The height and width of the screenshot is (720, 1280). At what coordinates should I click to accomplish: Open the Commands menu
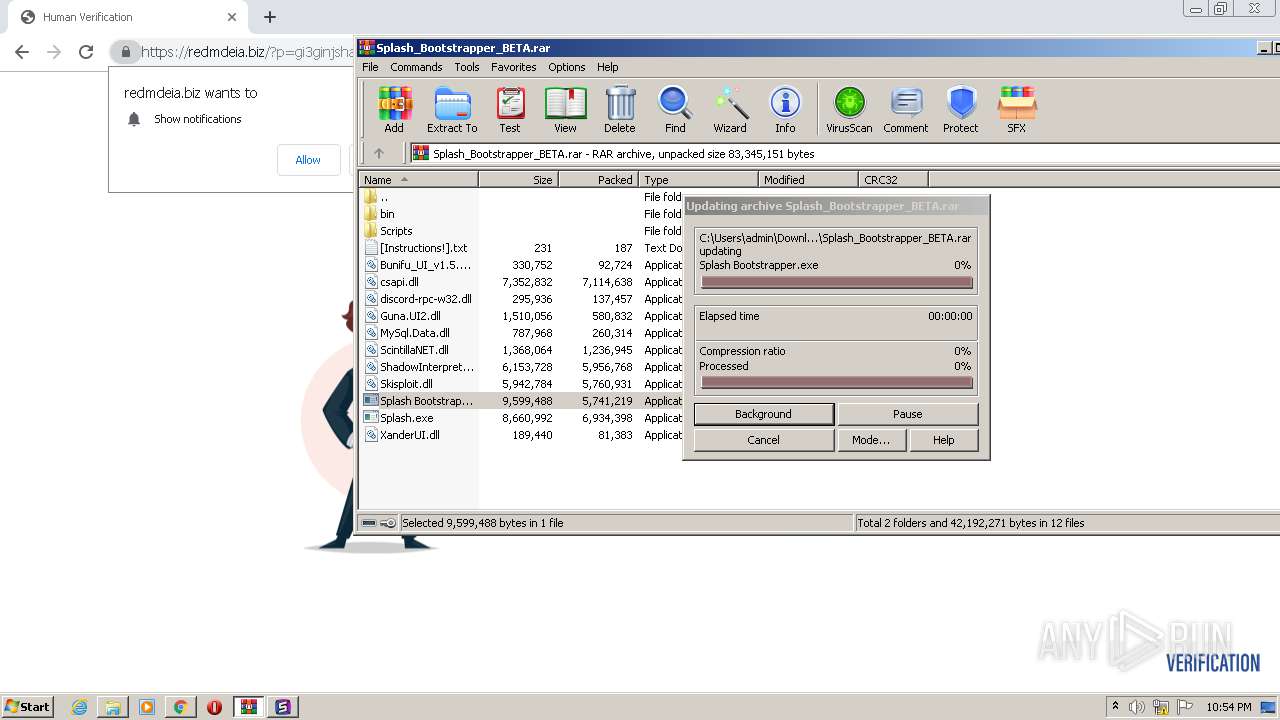click(x=416, y=67)
